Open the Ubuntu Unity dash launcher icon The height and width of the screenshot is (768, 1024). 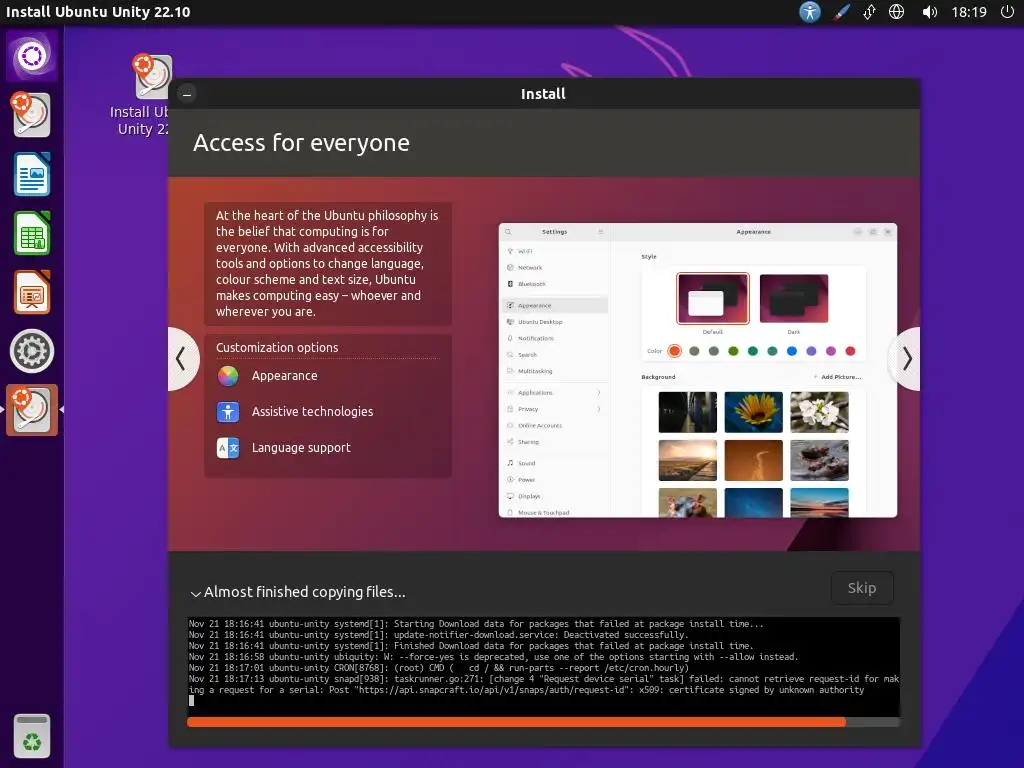click(x=31, y=56)
